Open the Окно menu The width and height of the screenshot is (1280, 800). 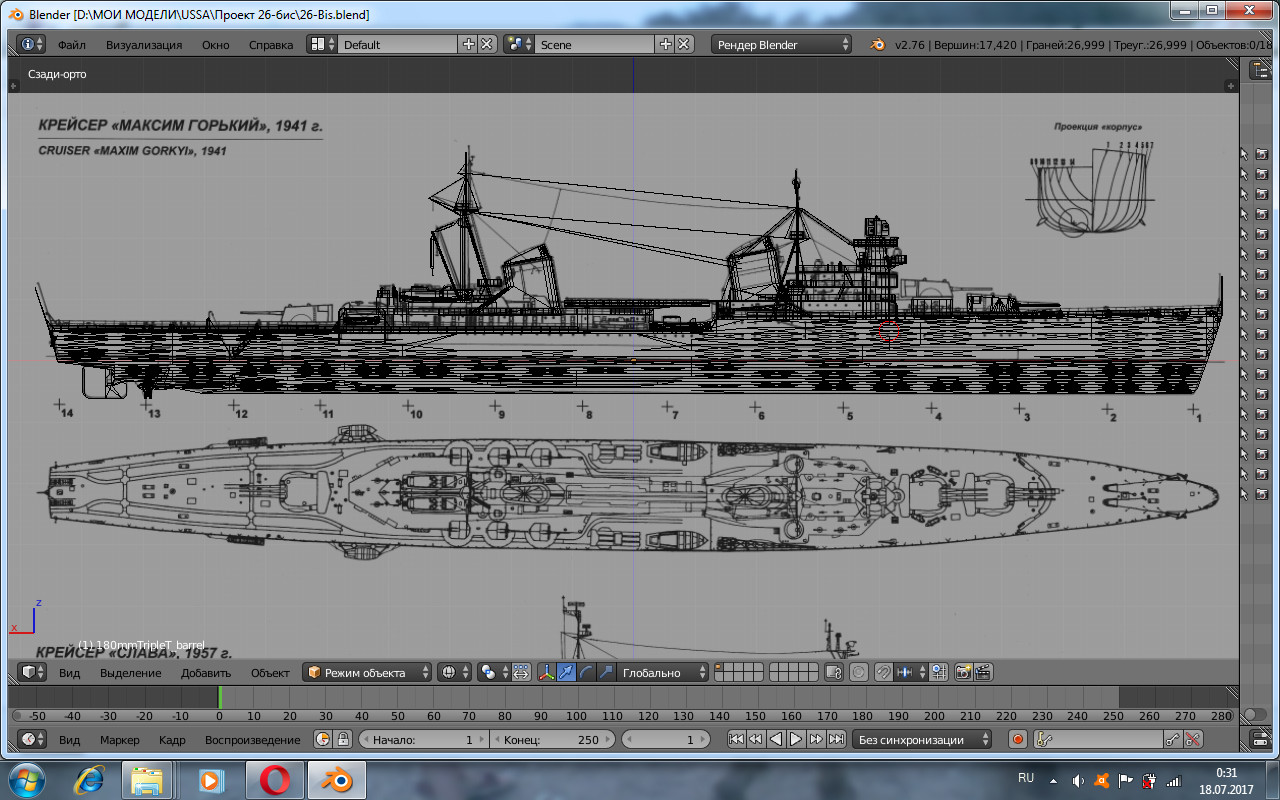pyautogui.click(x=215, y=45)
